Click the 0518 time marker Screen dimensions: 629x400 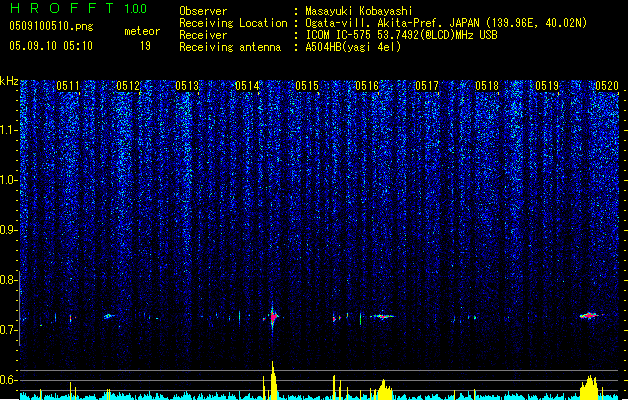coord(487,86)
